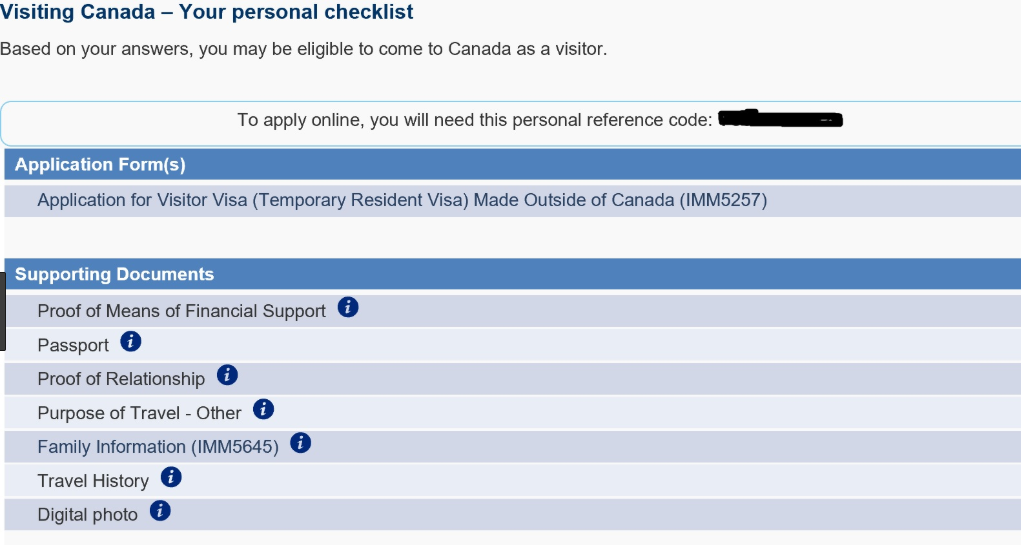Select Purpose of Travel - Other row
Screen dimensions: 1021x545
click(x=512, y=413)
